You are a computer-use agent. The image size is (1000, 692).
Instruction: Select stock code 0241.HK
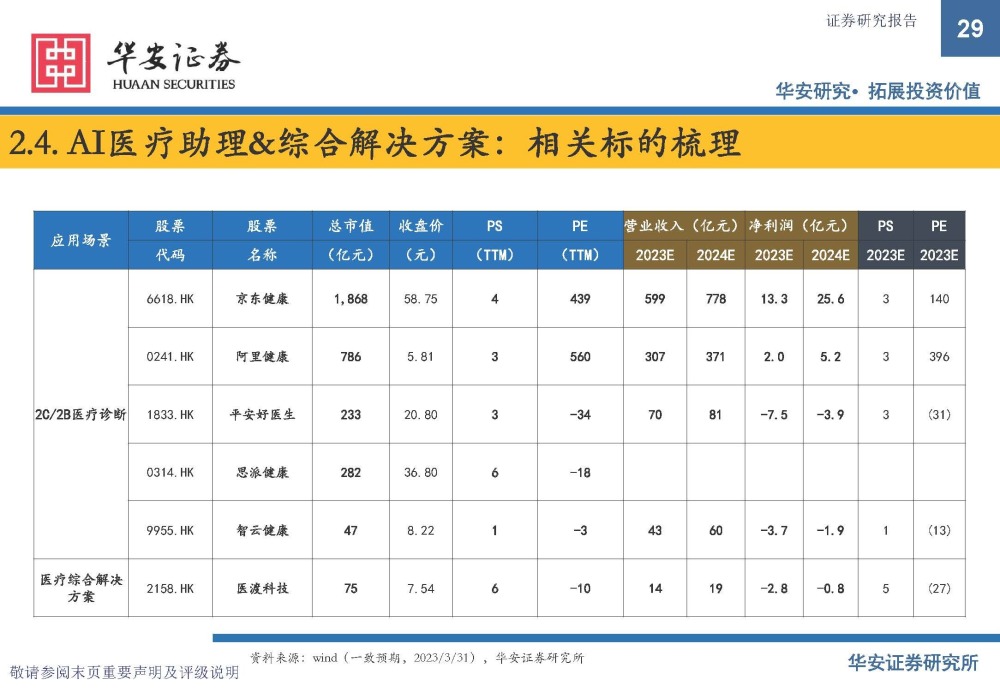[x=170, y=357]
